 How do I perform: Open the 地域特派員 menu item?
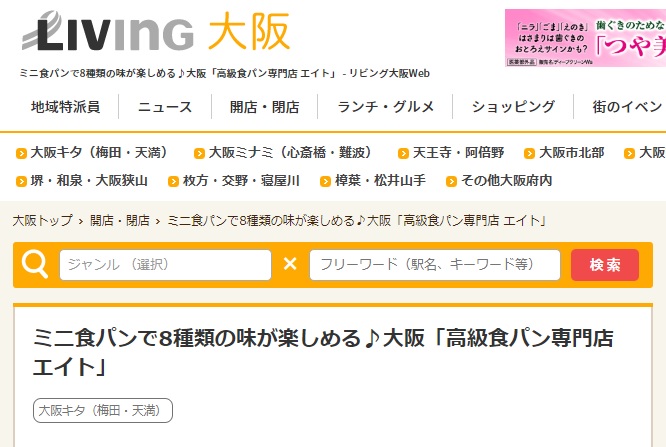pyautogui.click(x=65, y=107)
